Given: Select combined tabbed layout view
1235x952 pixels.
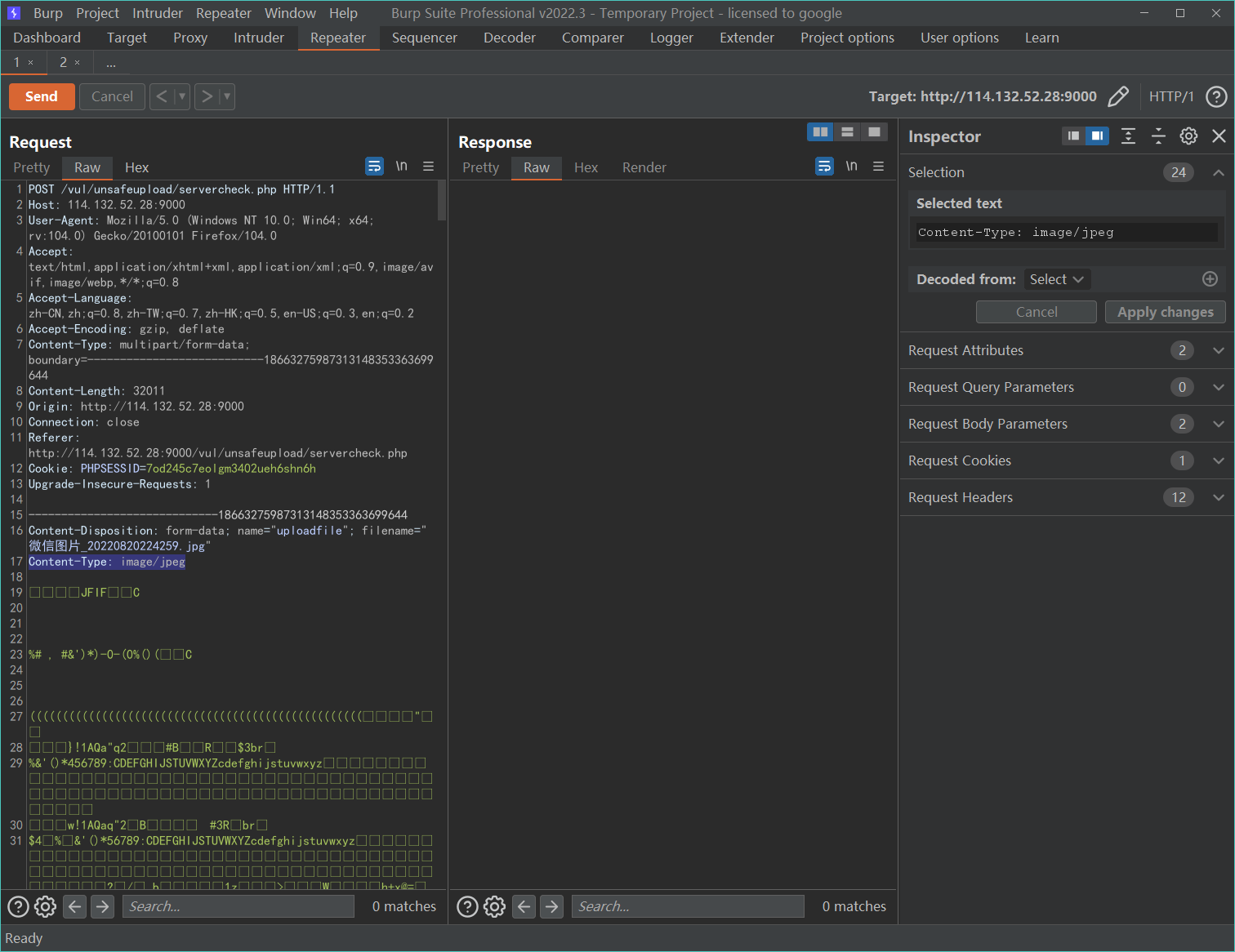Looking at the screenshot, I should 874,131.
